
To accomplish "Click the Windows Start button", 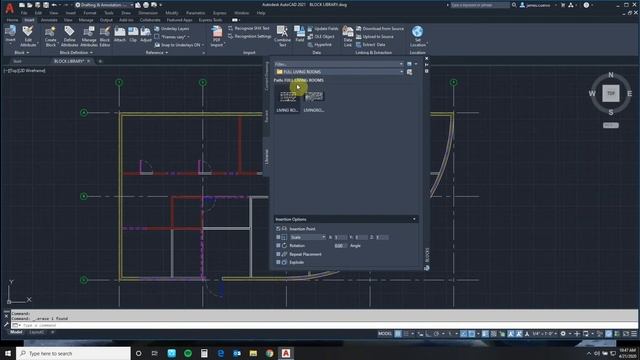I will click(8, 353).
